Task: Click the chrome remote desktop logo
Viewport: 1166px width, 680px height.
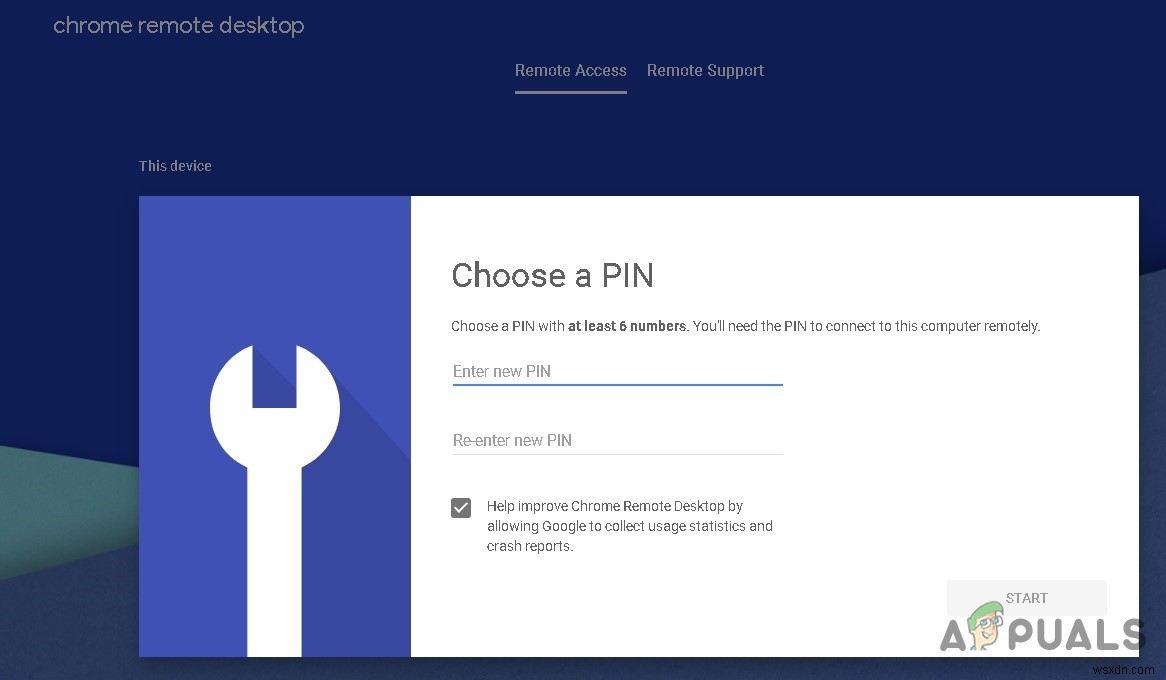Action: click(178, 25)
